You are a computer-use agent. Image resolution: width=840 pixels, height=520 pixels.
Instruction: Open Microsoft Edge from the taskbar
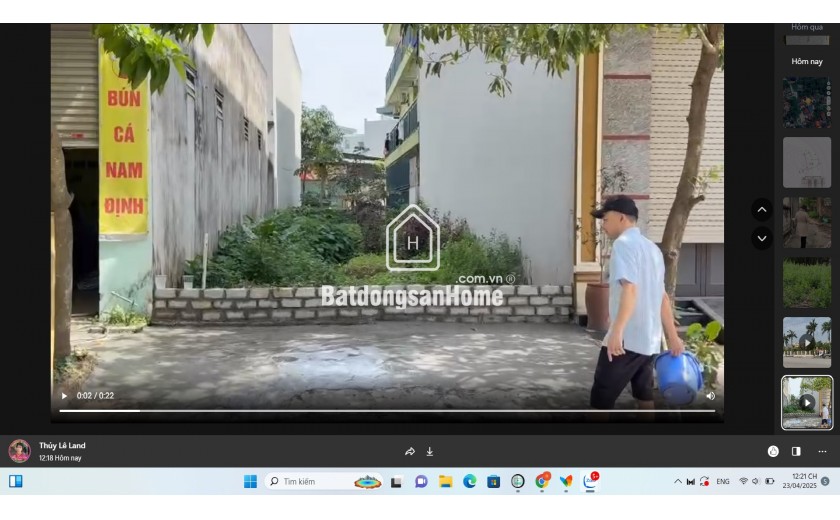(469, 481)
